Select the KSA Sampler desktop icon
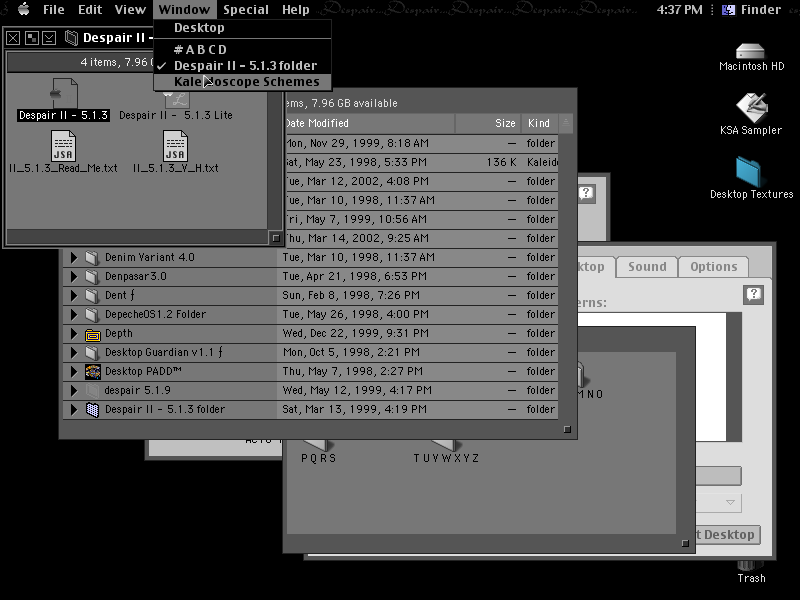800x600 pixels. click(x=752, y=108)
